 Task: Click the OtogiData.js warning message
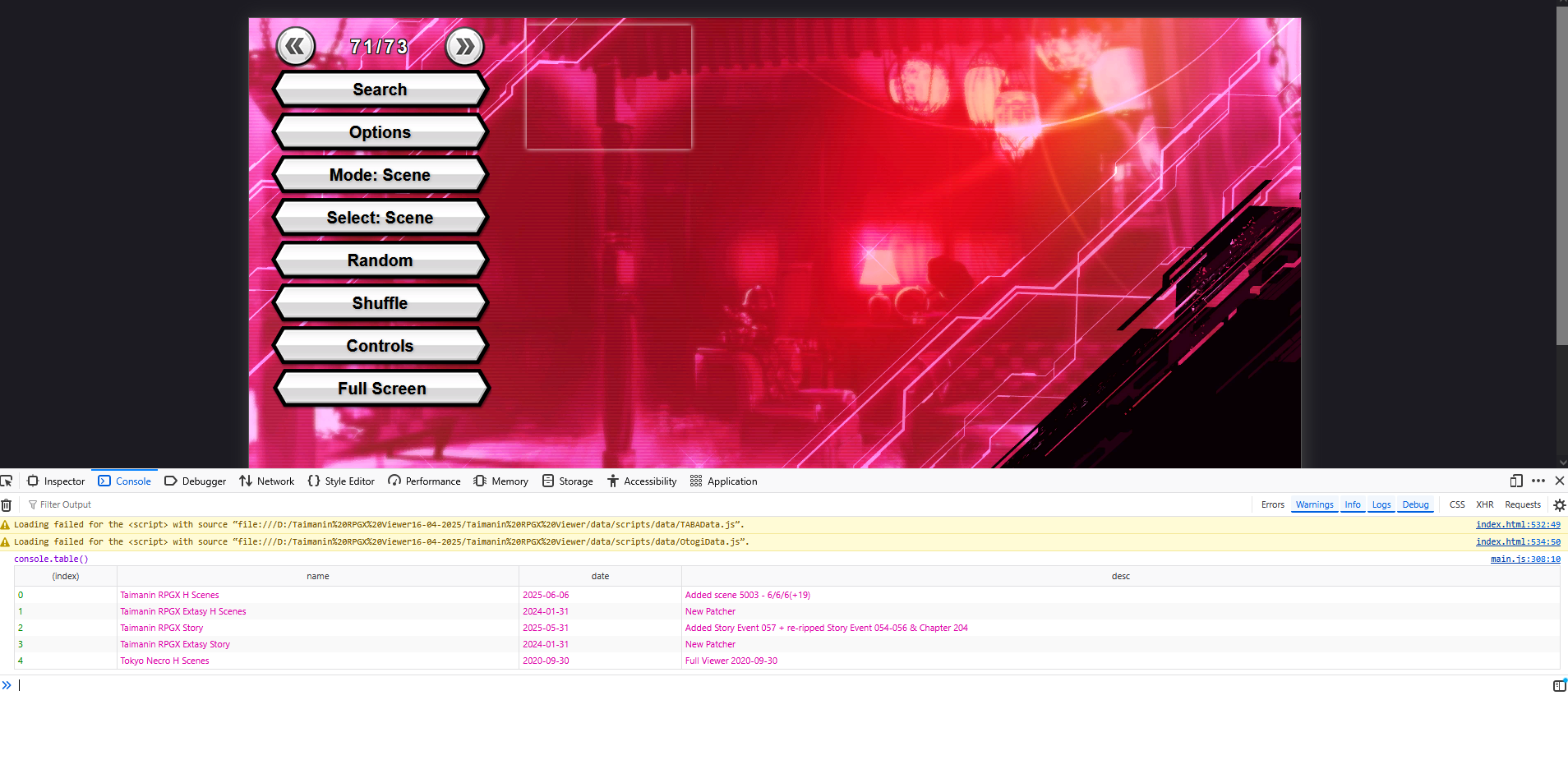[381, 541]
